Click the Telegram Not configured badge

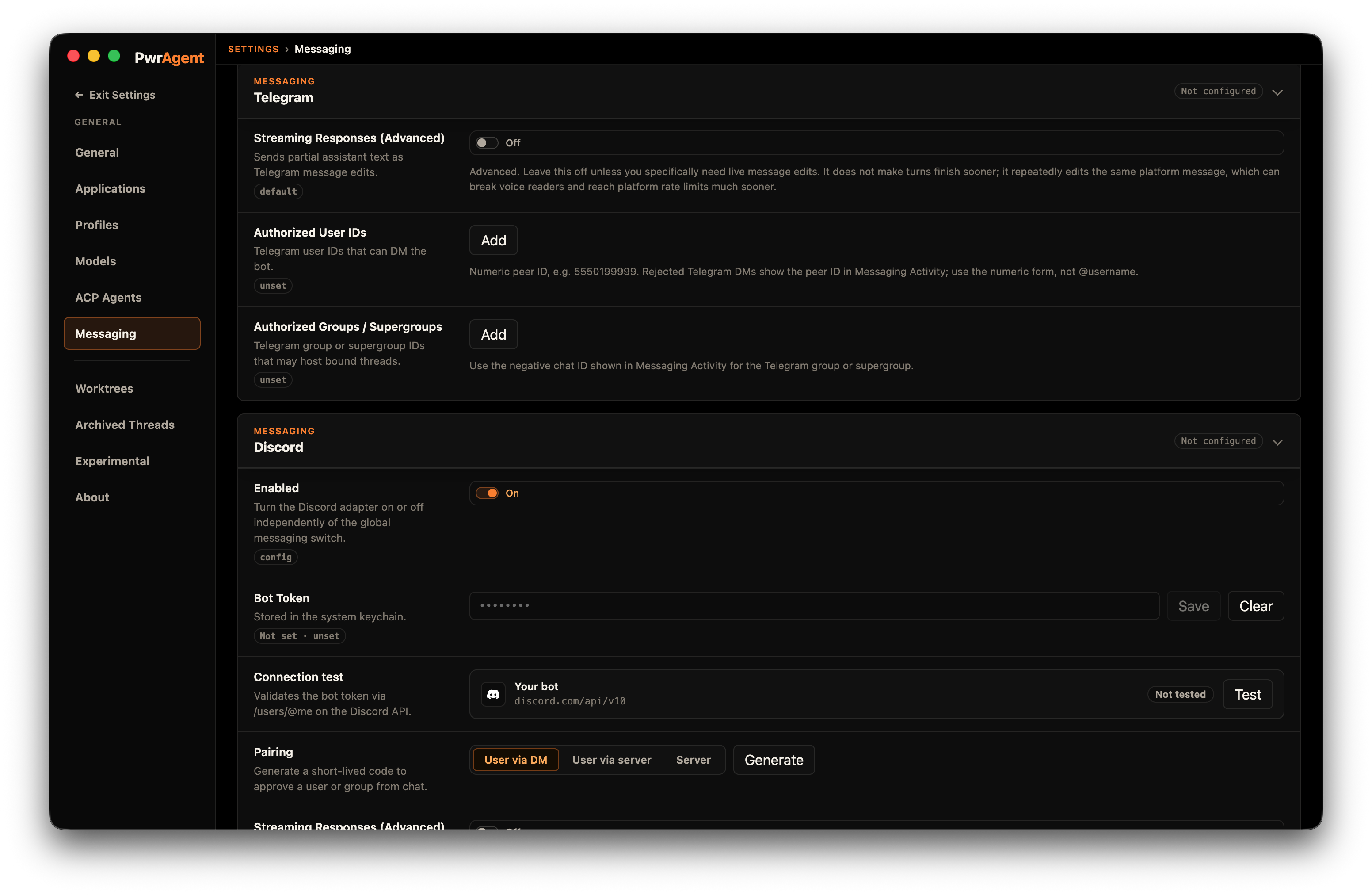pos(1218,91)
